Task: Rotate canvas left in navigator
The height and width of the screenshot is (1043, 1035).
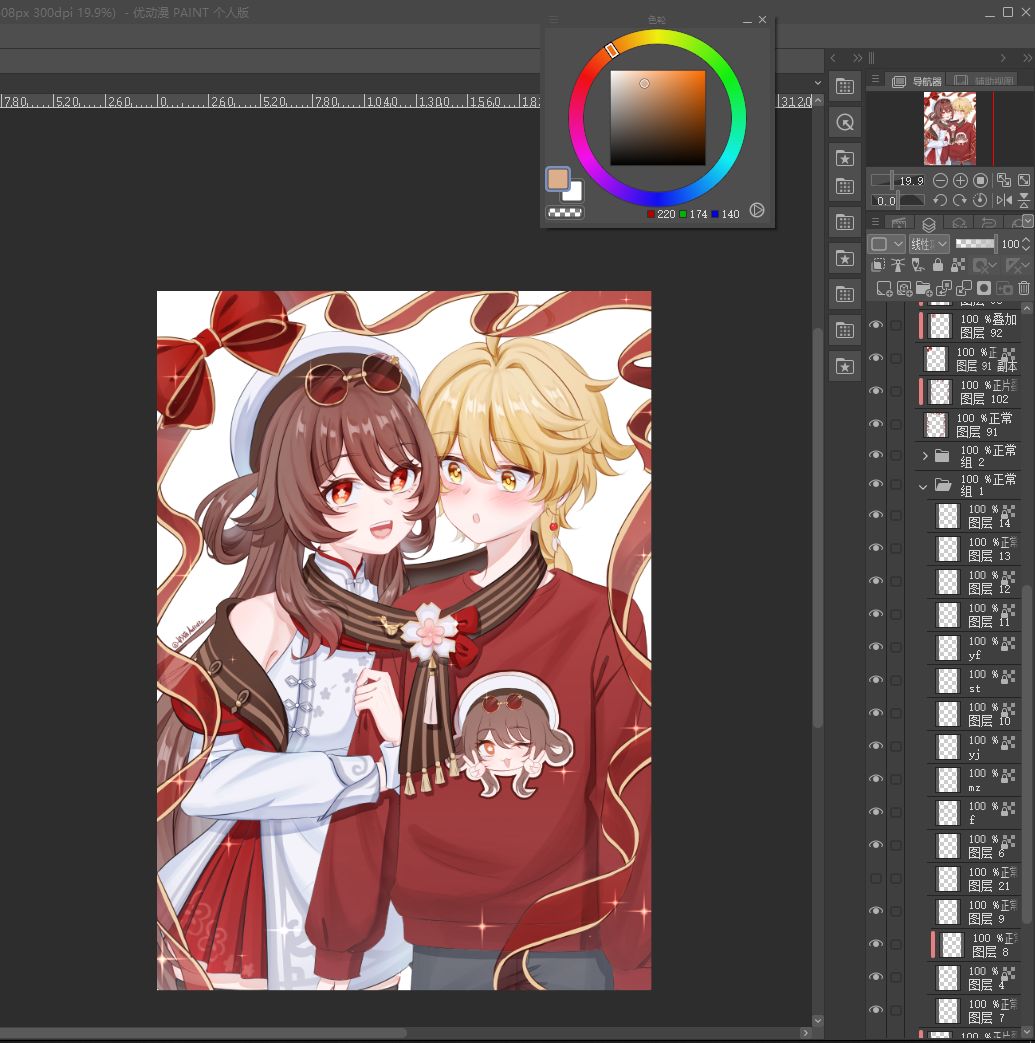Action: (940, 200)
